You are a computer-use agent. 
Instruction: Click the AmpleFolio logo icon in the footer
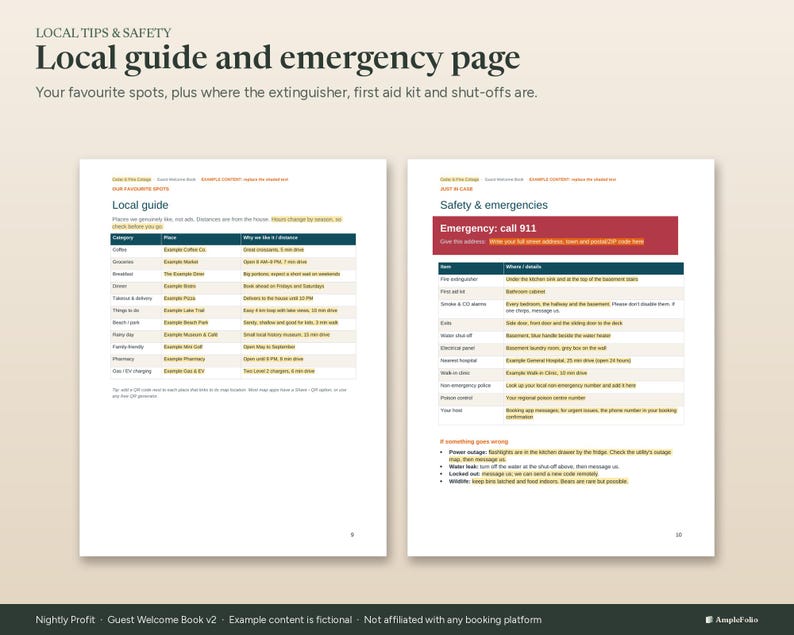[x=709, y=619]
